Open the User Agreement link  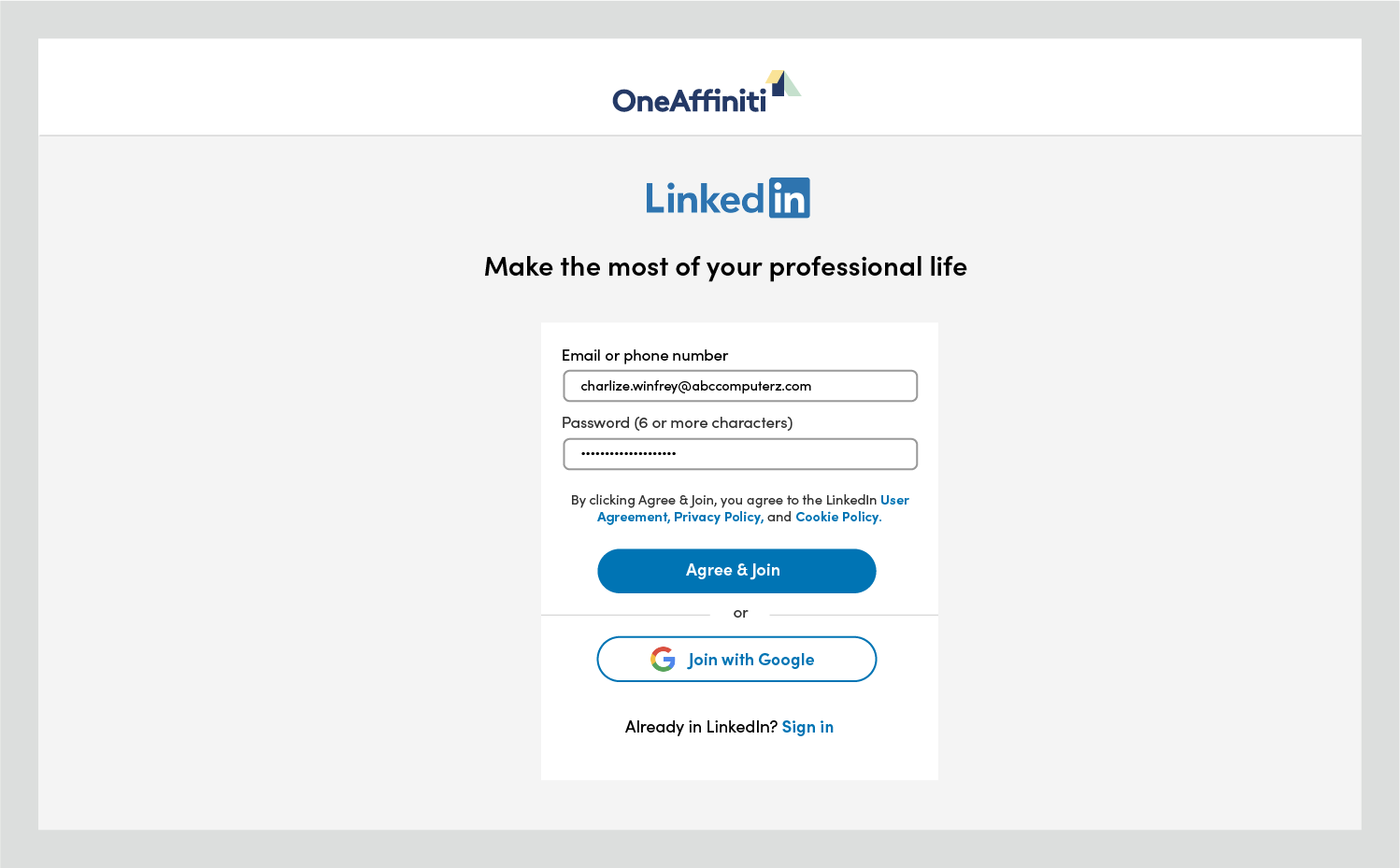[x=894, y=500]
